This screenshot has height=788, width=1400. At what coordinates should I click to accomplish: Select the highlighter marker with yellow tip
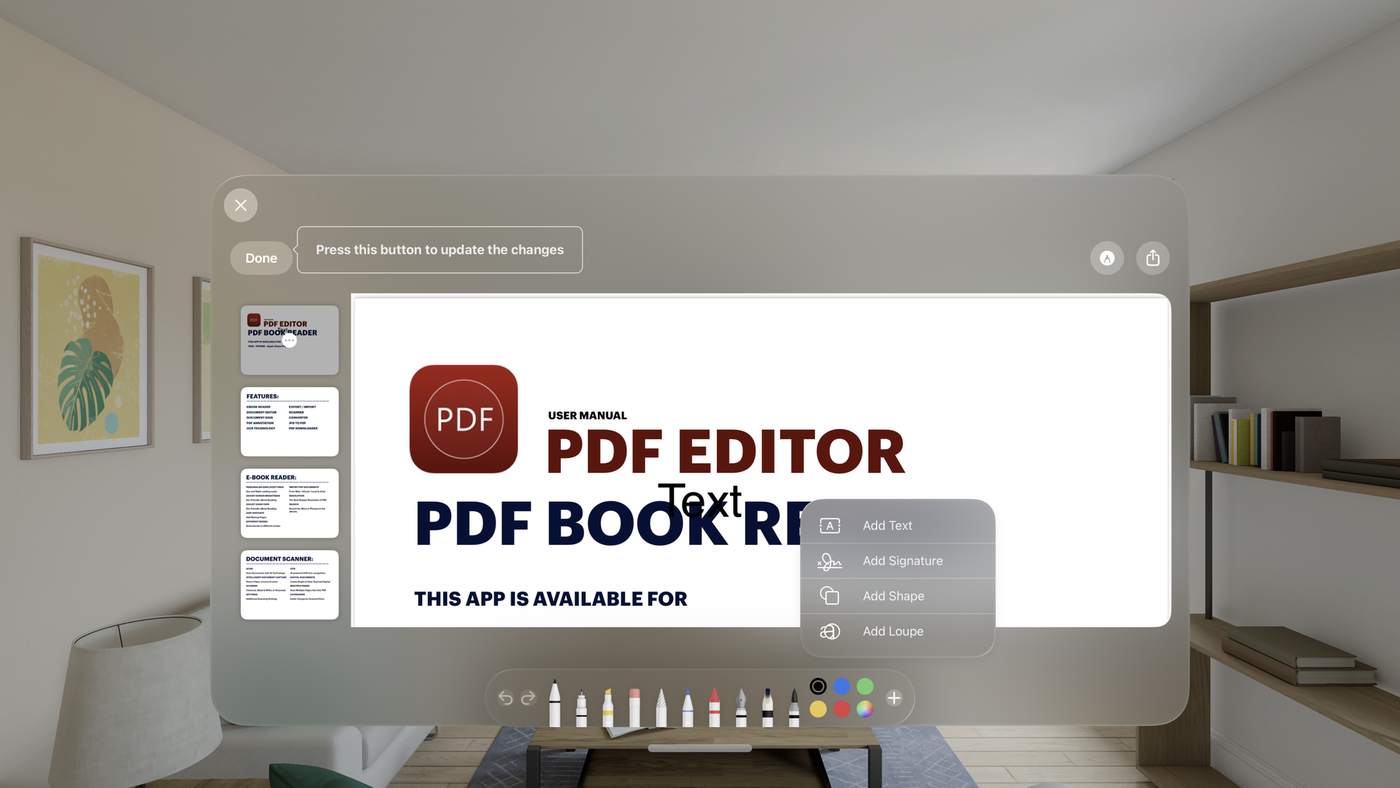pyautogui.click(x=608, y=707)
